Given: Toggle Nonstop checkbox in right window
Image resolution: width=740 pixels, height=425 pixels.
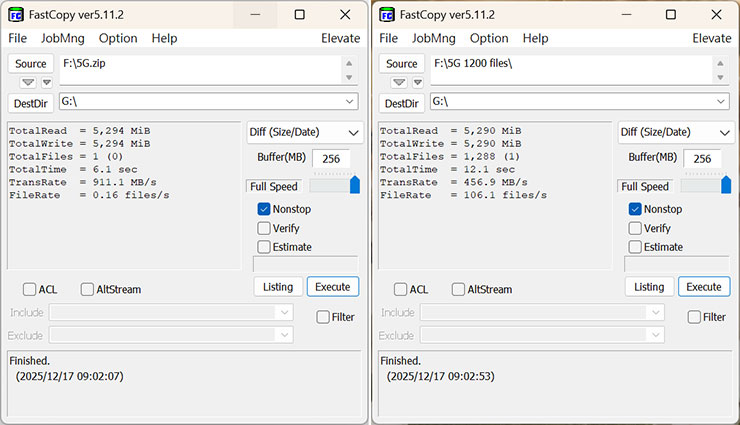Looking at the screenshot, I should click(x=635, y=209).
